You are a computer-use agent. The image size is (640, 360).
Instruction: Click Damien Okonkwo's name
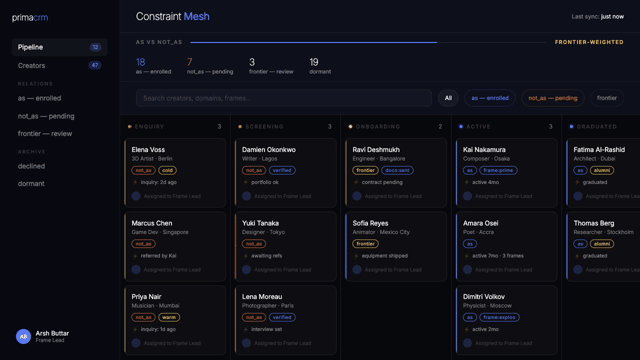(269, 150)
